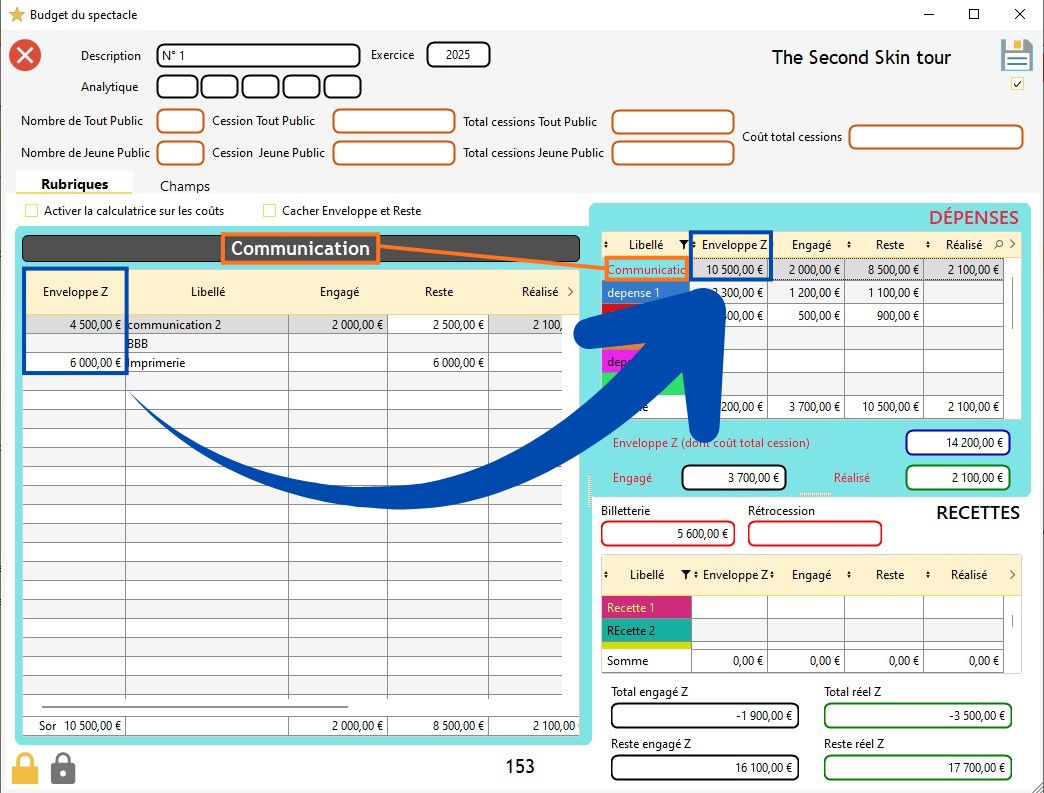Expand Dépenses table columns with right chevron
1044x793 pixels.
pyautogui.click(x=1012, y=244)
